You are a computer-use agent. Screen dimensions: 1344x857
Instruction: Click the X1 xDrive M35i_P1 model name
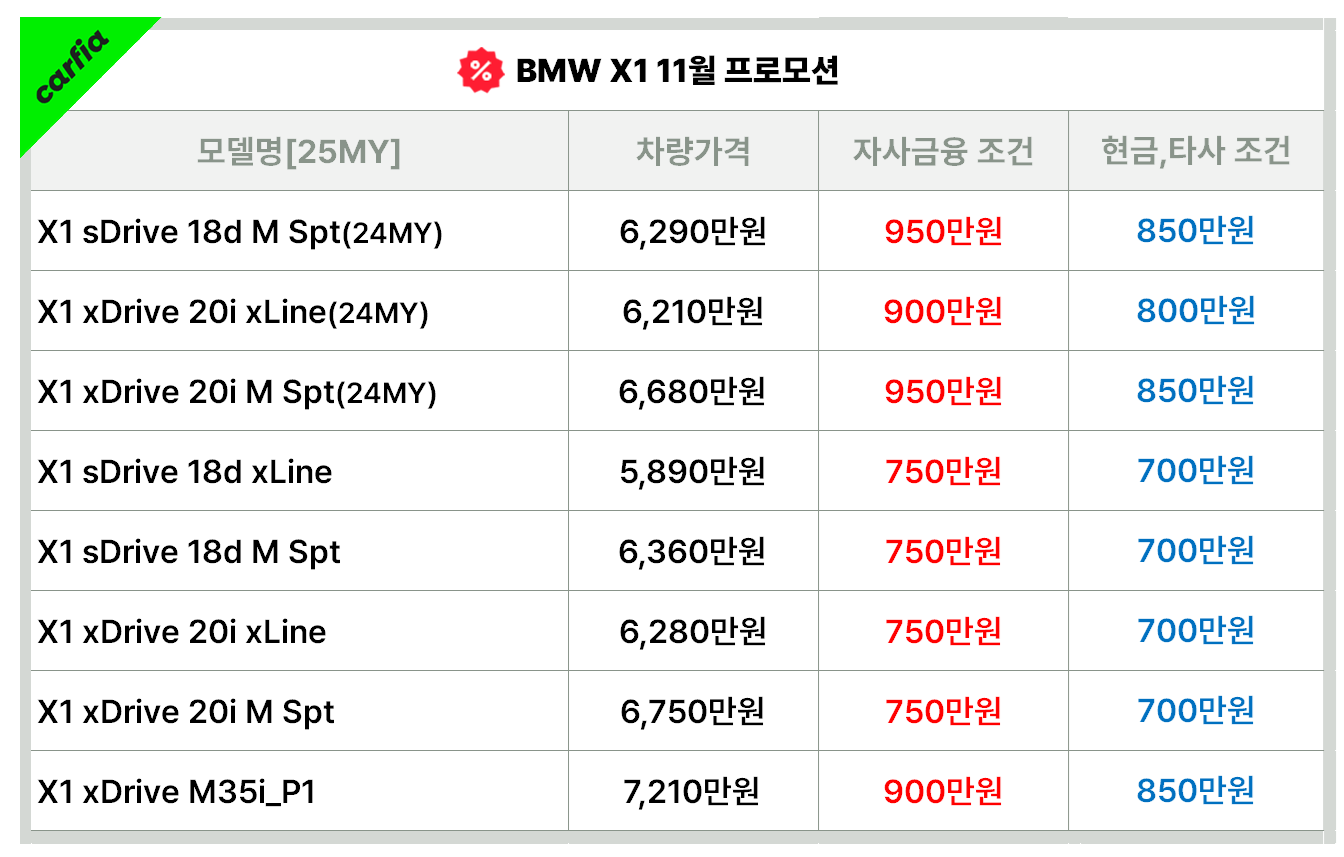(x=177, y=792)
